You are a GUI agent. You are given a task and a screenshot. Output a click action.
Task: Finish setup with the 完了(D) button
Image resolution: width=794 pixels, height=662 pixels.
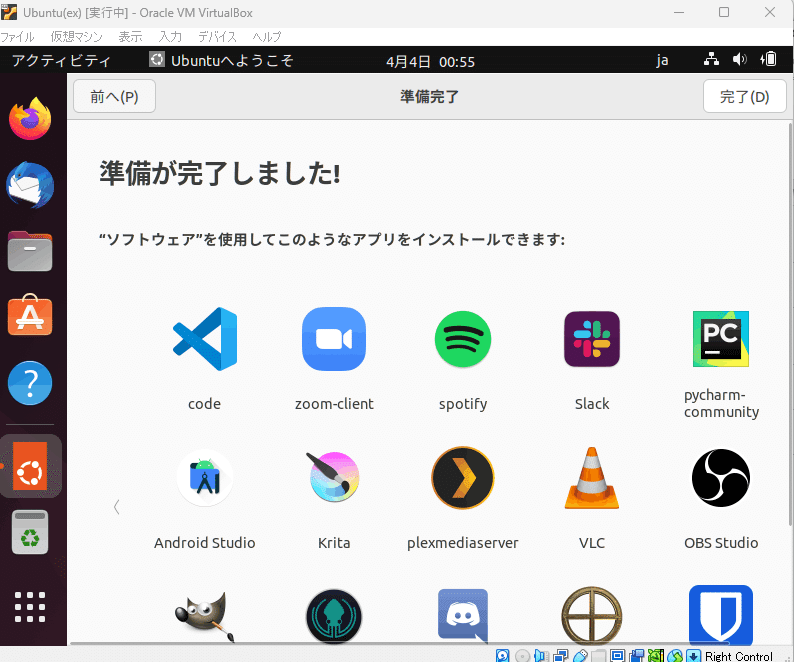(x=744, y=96)
